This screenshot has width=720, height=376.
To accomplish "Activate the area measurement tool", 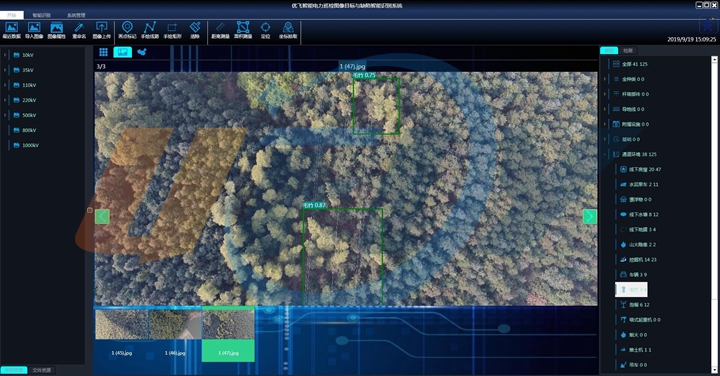I will tap(243, 30).
